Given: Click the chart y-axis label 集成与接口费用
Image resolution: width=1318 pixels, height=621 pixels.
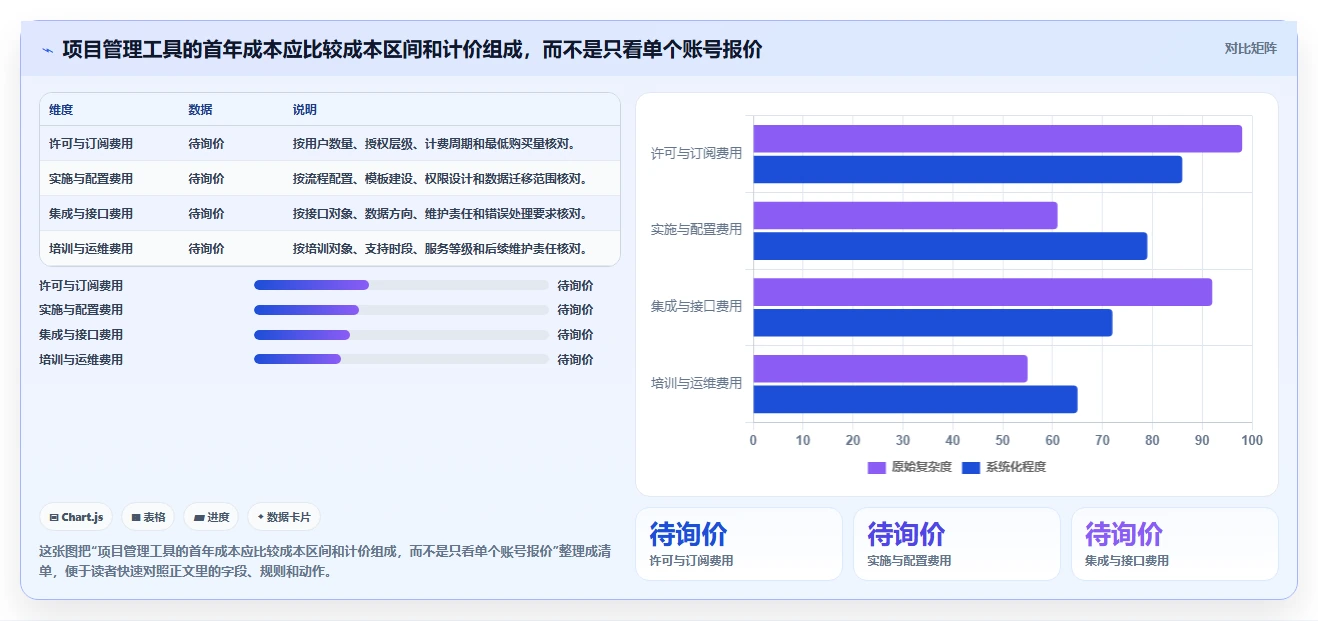Looking at the screenshot, I should (x=697, y=307).
